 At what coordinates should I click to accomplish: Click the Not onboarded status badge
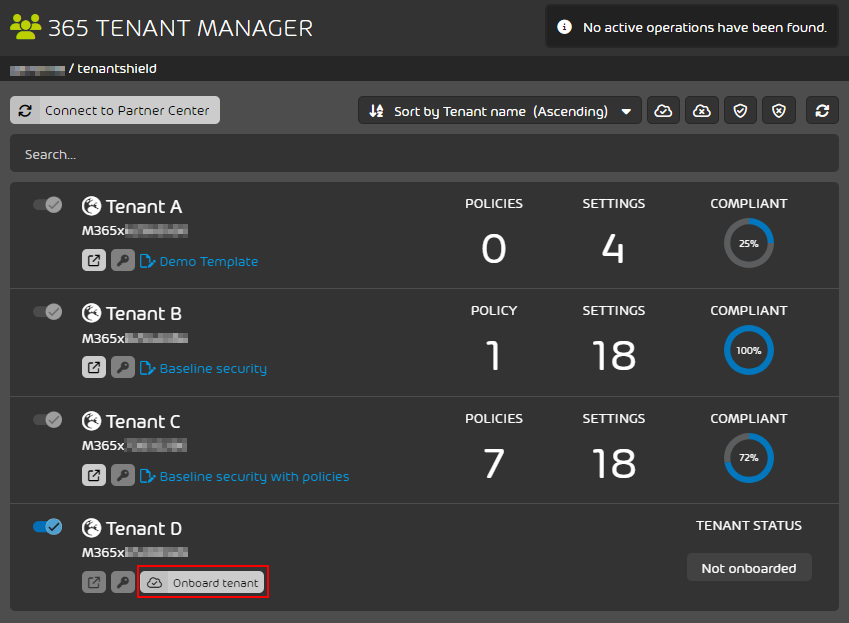tap(749, 568)
